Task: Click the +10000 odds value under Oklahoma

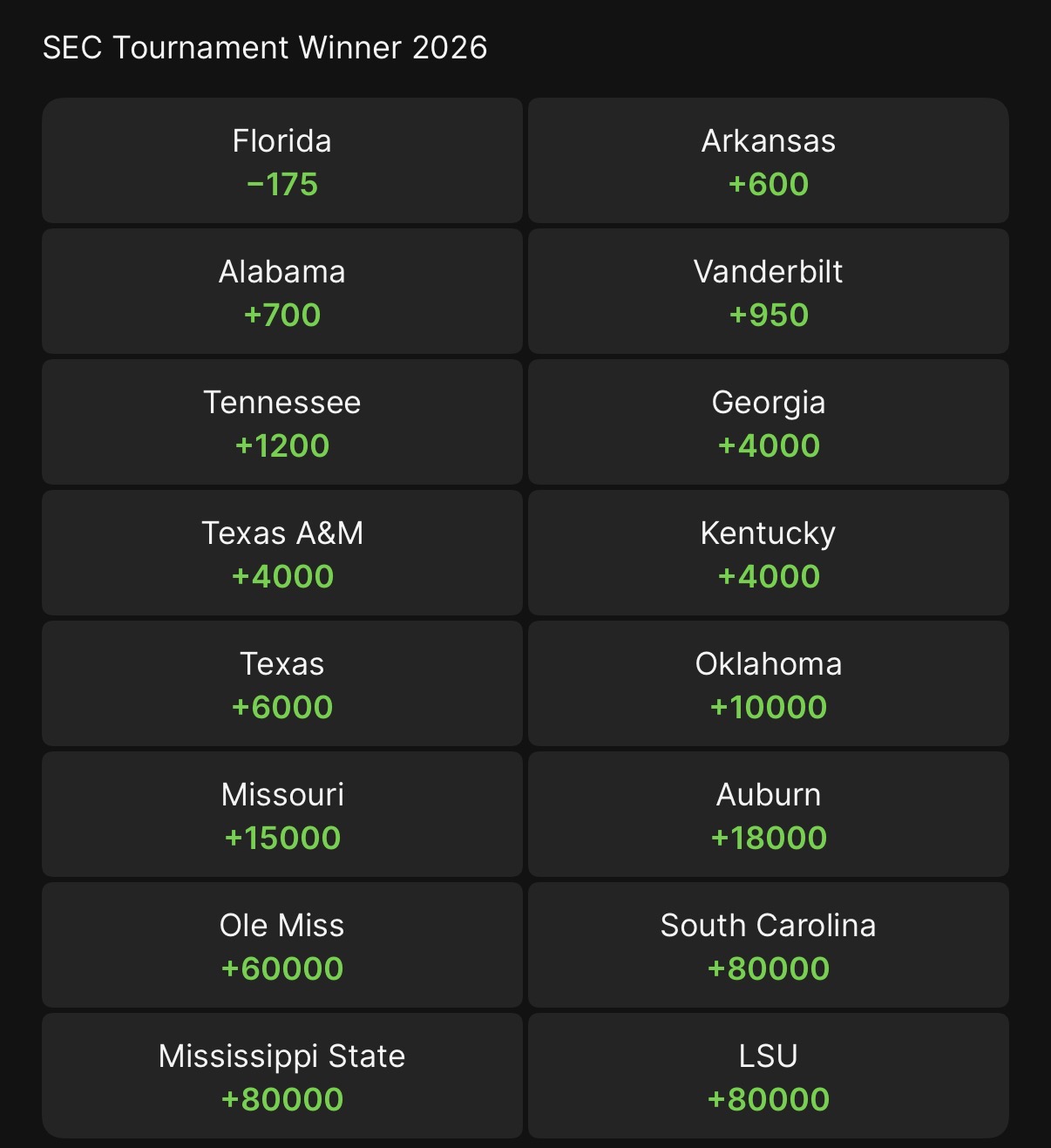Action: [769, 708]
